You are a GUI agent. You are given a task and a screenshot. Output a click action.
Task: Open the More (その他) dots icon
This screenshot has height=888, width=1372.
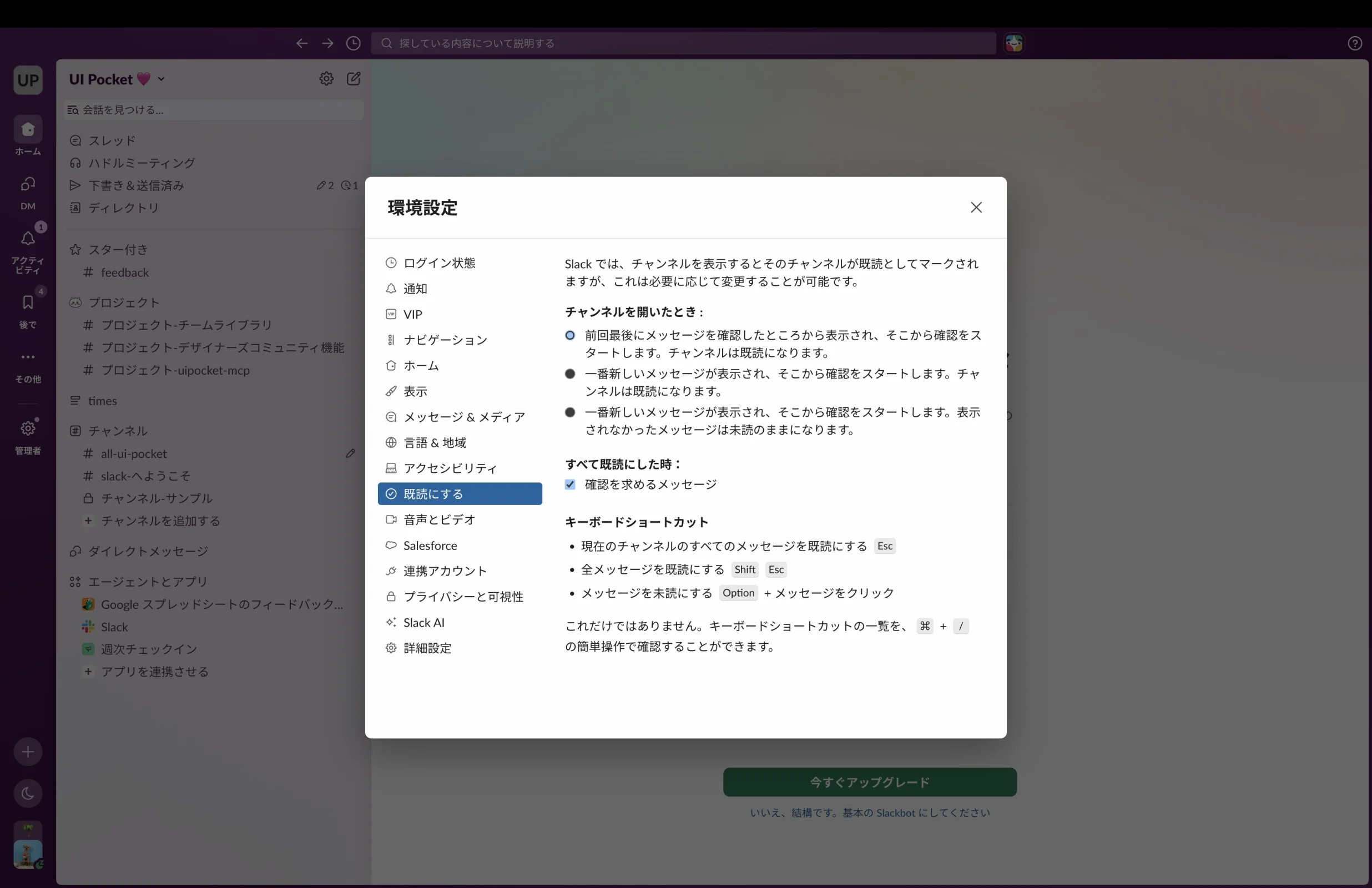(x=28, y=357)
